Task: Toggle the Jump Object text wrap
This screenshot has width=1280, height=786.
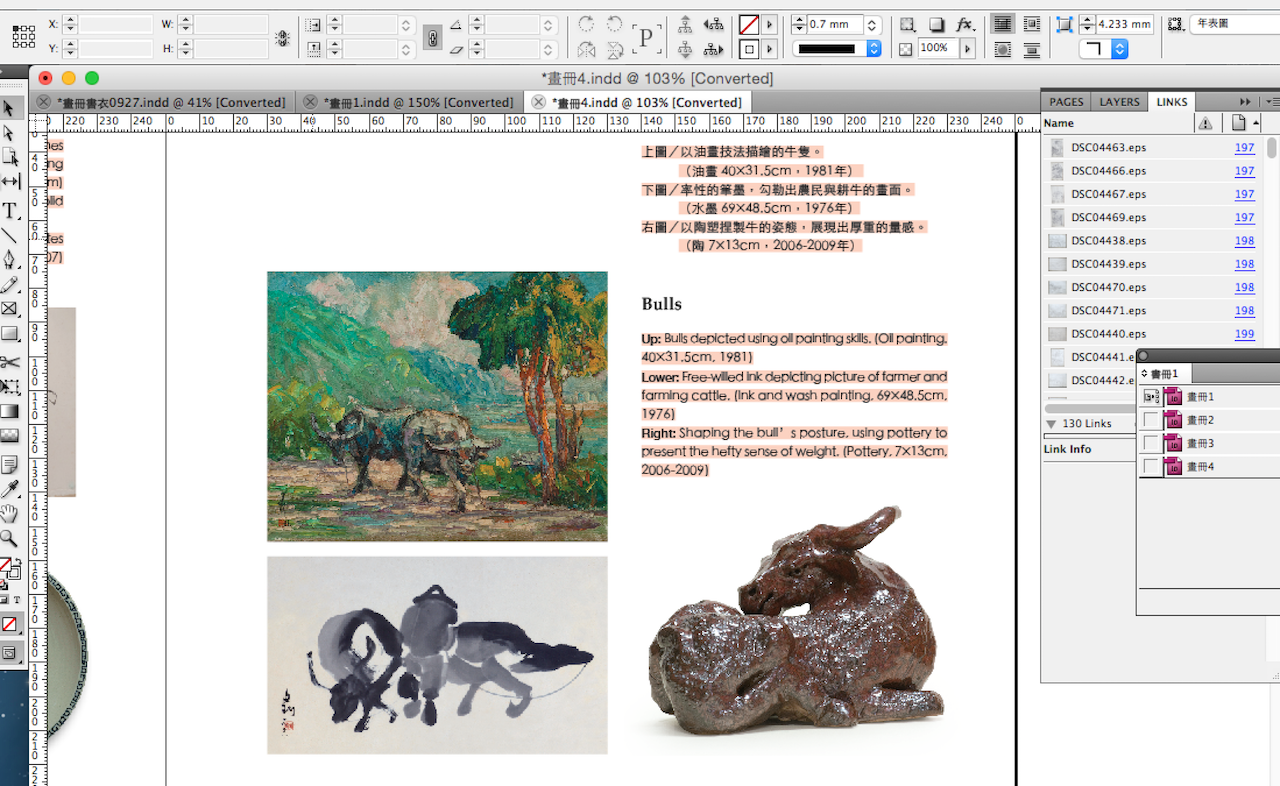Action: [1031, 49]
